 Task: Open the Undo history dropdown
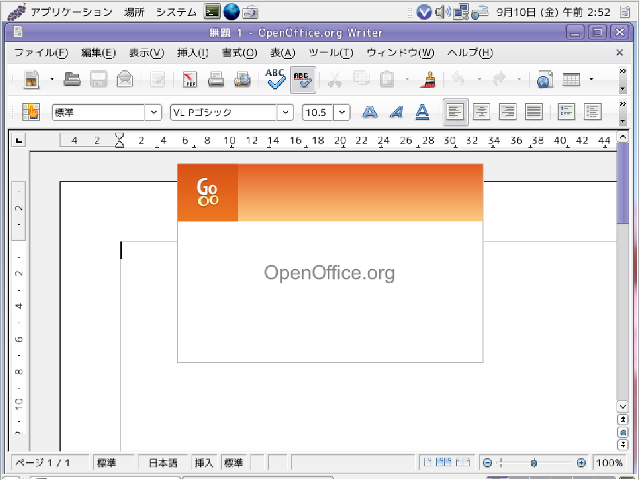pyautogui.click(x=479, y=79)
